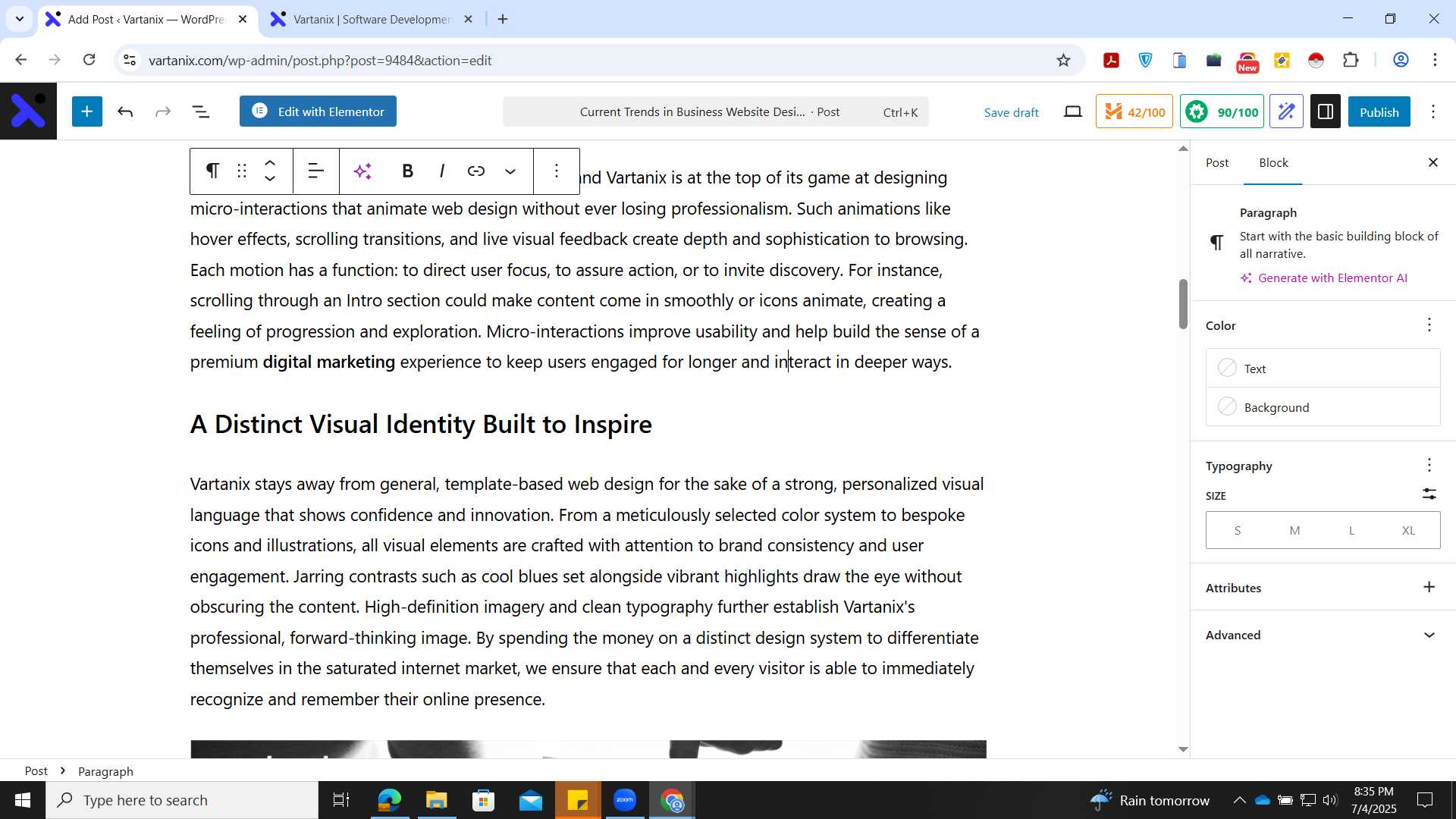Click the paragraph block type icon
1456x819 pixels.
tap(213, 171)
